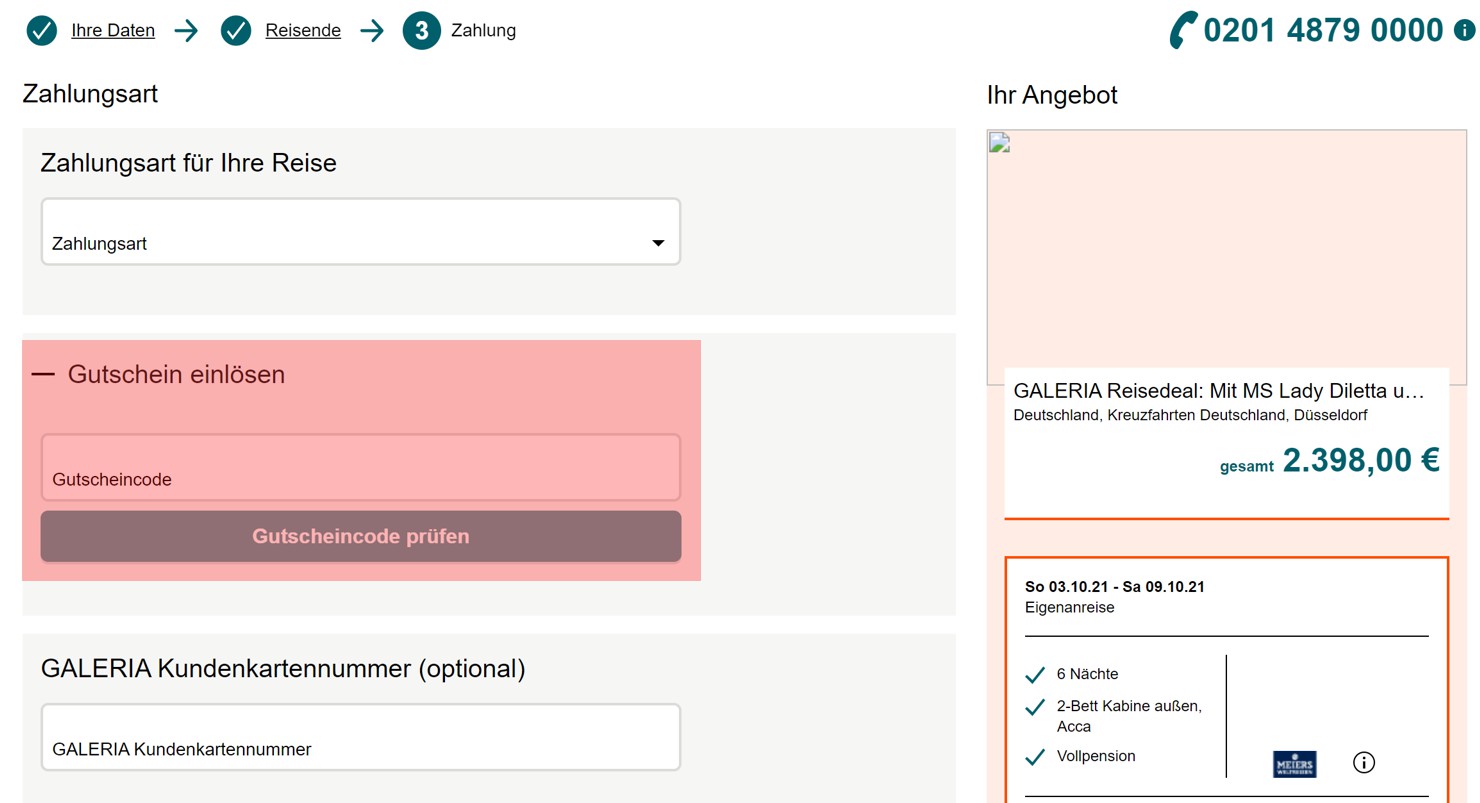The width and height of the screenshot is (1480, 803).
Task: Go back to the Reisende step
Action: [303, 31]
